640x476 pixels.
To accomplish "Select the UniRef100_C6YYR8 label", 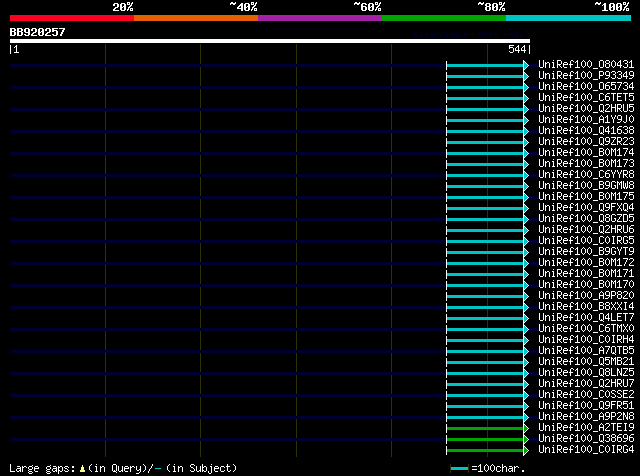I will pyautogui.click(x=586, y=175).
